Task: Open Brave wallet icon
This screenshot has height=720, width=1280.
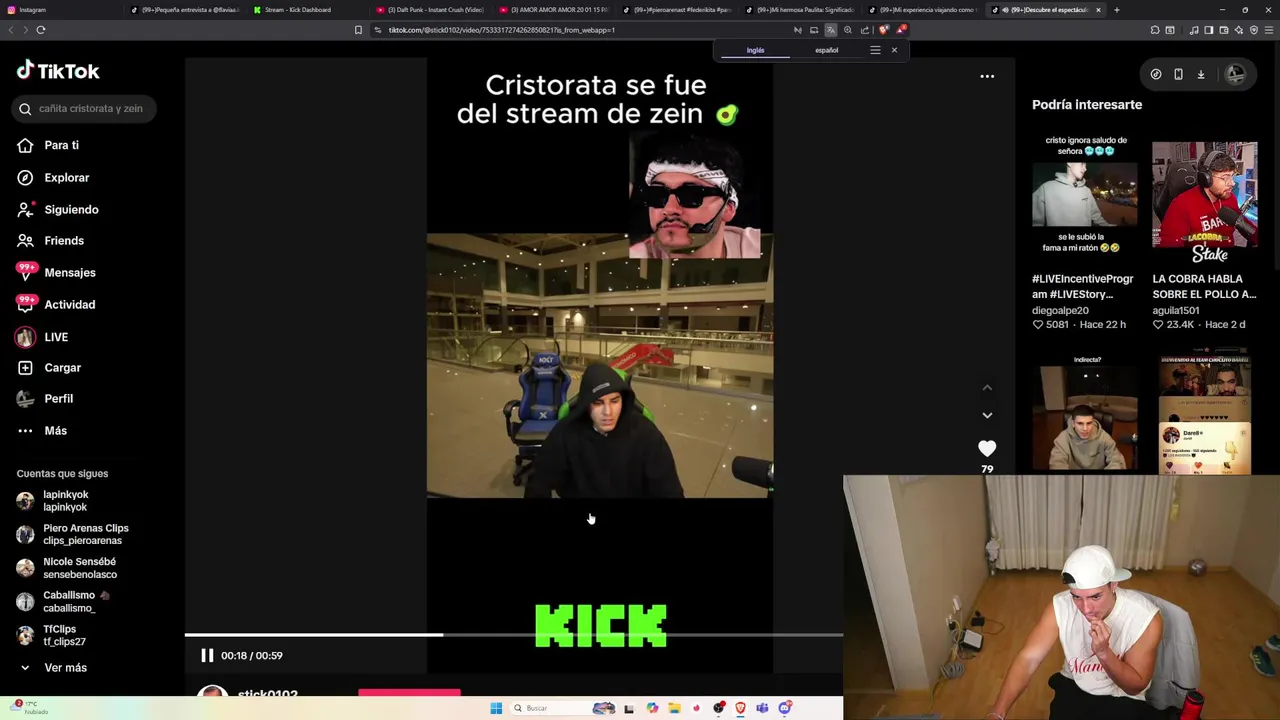Action: click(x=1223, y=30)
